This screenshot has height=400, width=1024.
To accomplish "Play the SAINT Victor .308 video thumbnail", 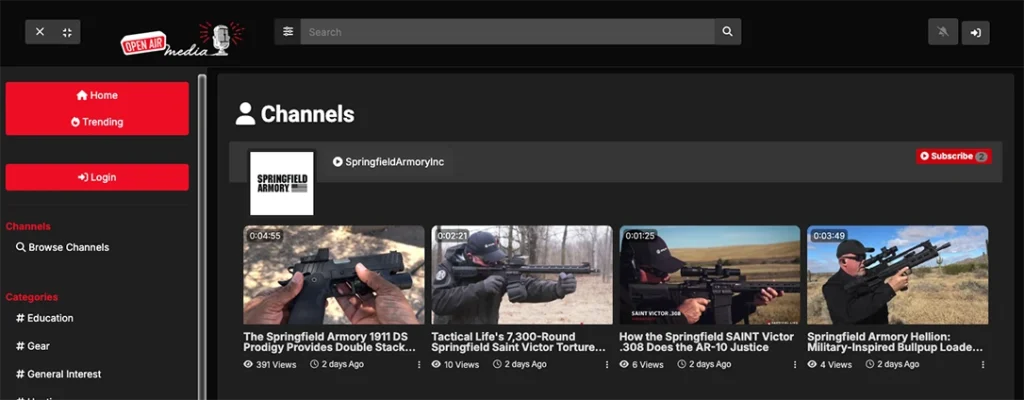I will [x=710, y=274].
